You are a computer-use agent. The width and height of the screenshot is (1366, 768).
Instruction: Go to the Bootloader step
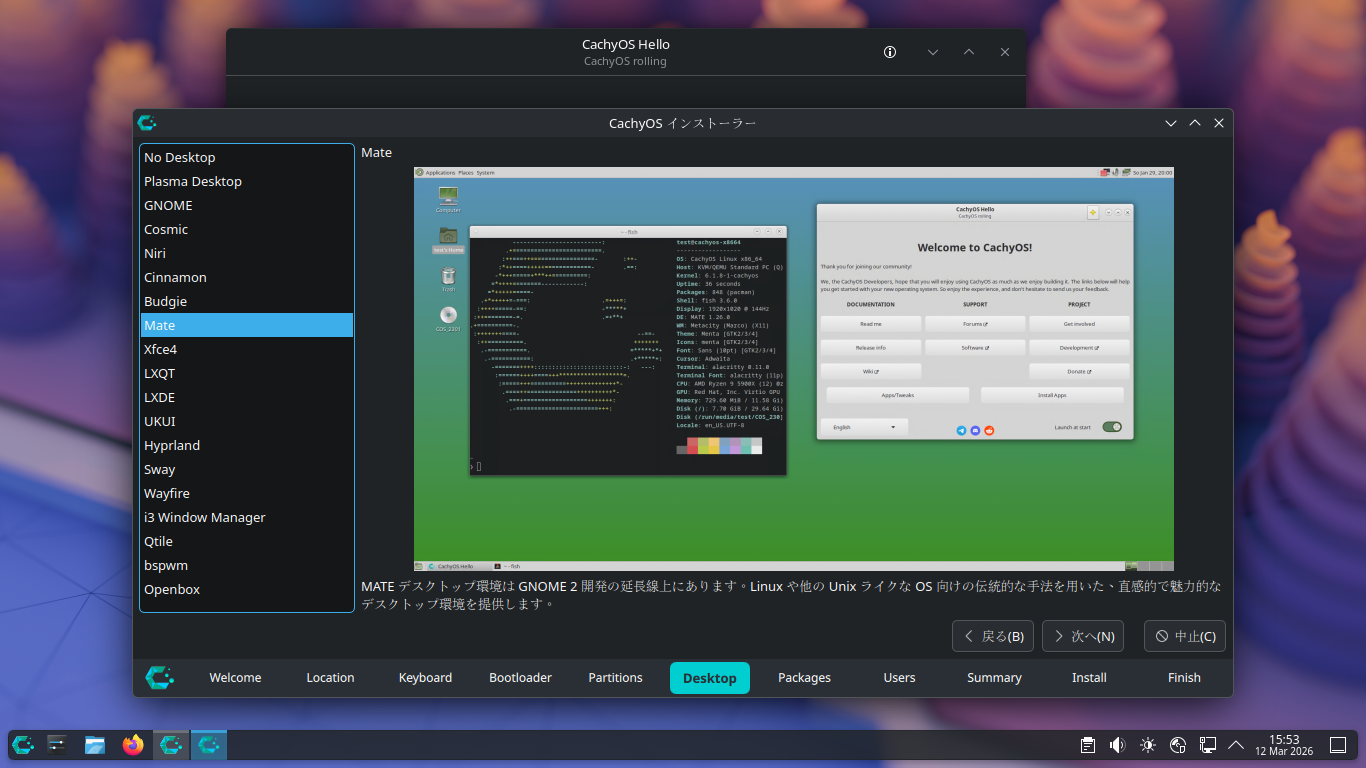coord(520,678)
